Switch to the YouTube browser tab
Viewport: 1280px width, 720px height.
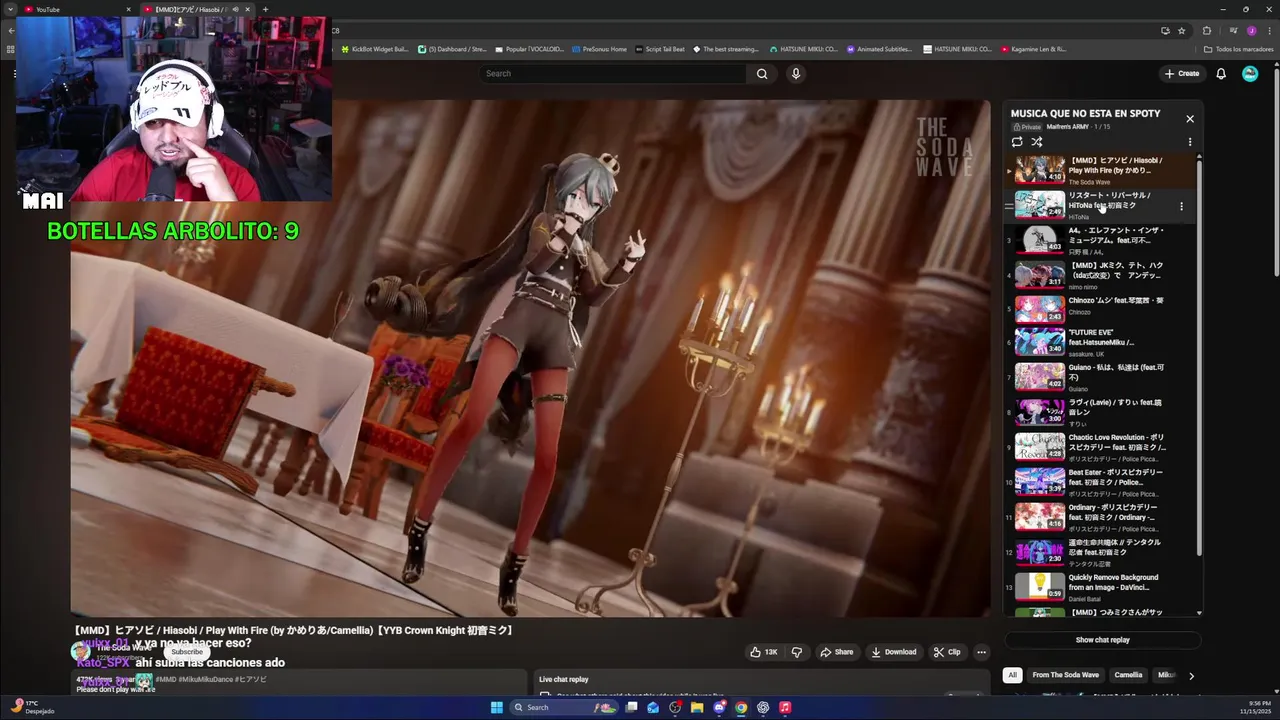(75, 10)
